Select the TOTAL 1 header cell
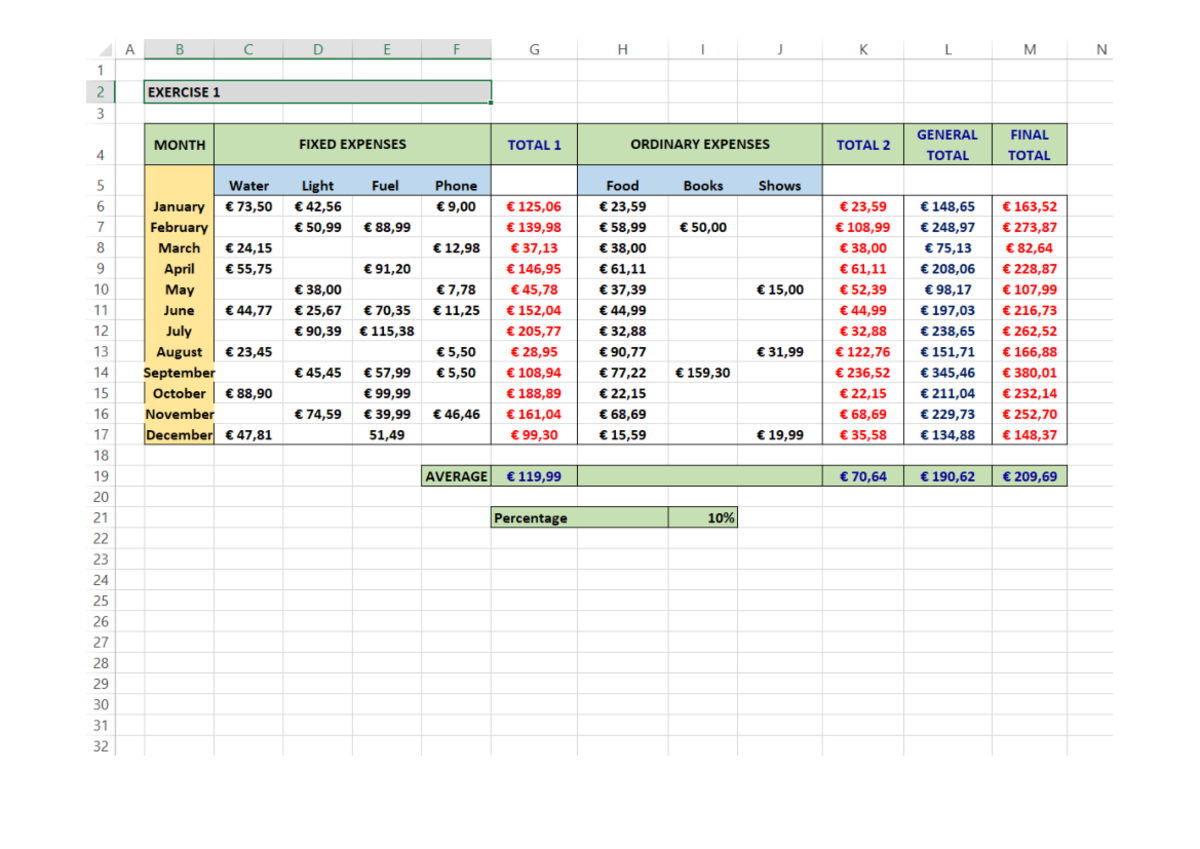Screen dimensions: 1200x849 [x=534, y=144]
